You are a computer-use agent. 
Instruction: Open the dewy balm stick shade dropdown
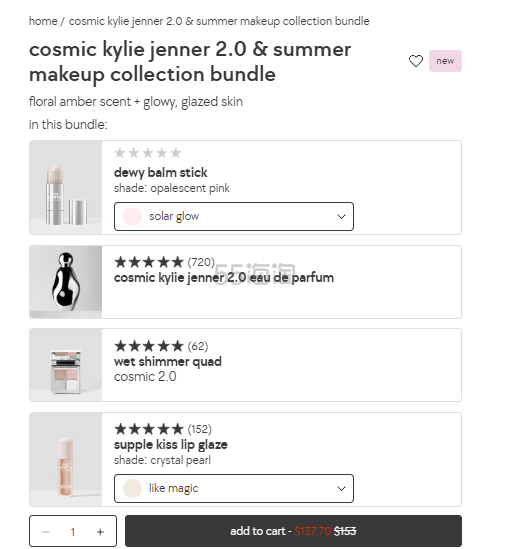233,216
